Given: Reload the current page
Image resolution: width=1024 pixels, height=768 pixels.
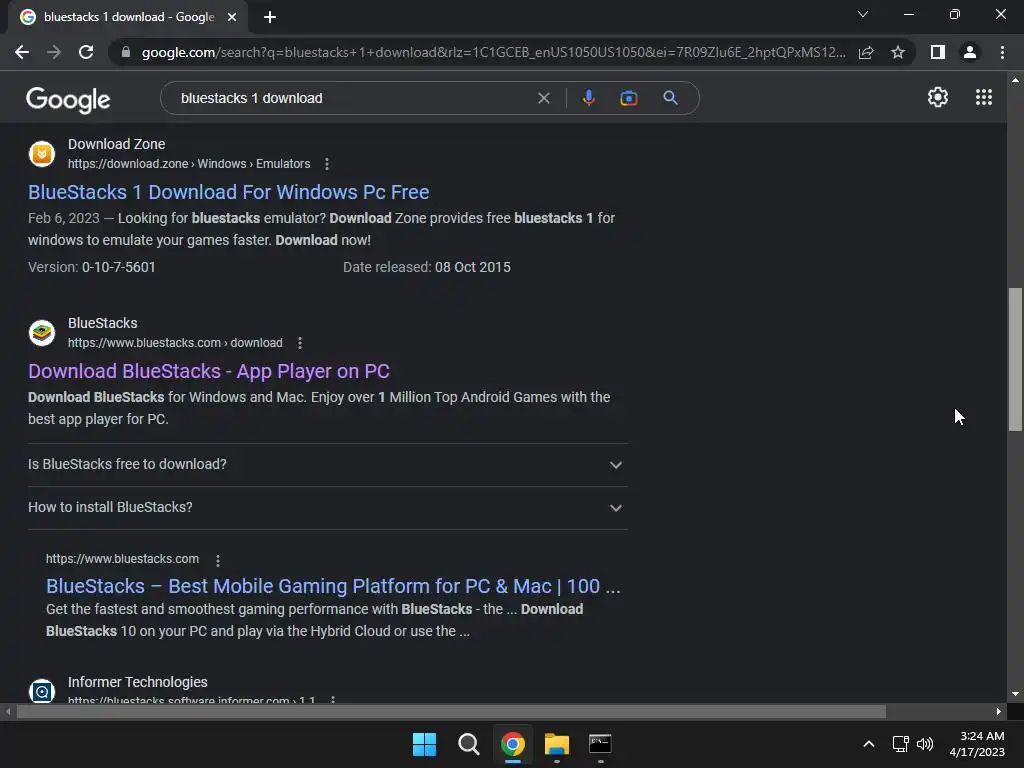Looking at the screenshot, I should [86, 52].
